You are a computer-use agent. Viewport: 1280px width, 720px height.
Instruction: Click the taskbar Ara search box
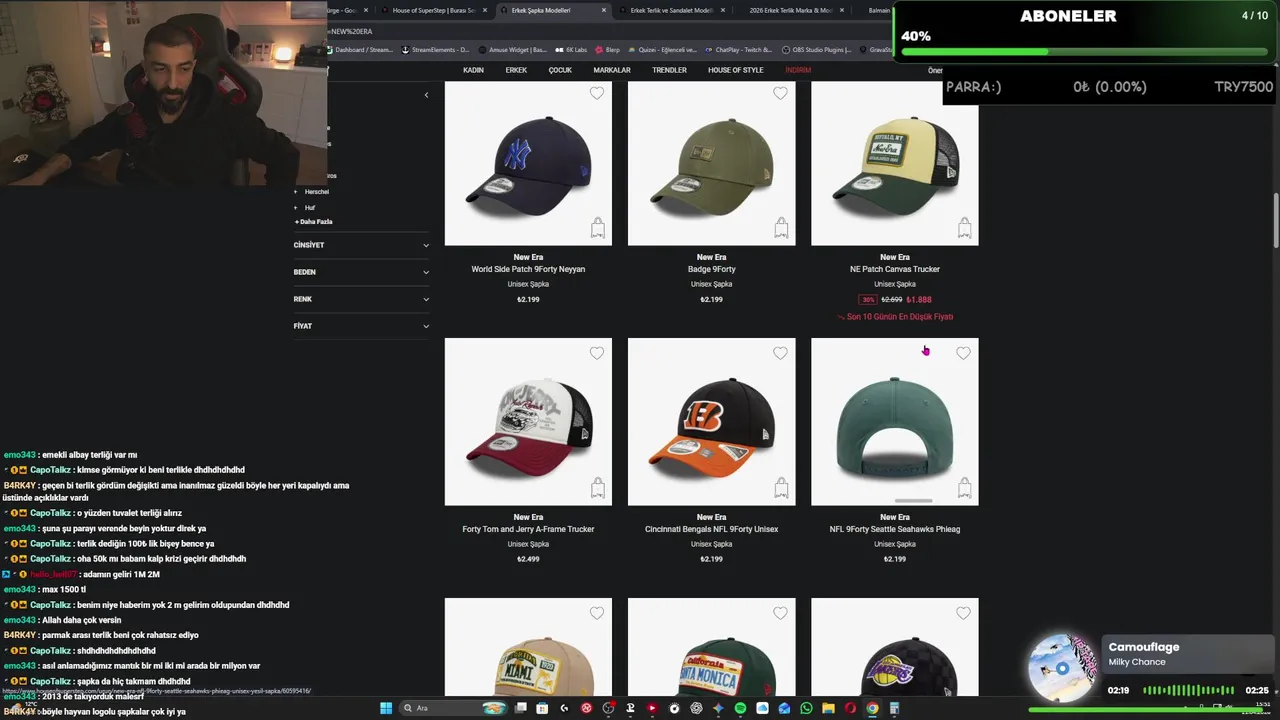[x=453, y=708]
